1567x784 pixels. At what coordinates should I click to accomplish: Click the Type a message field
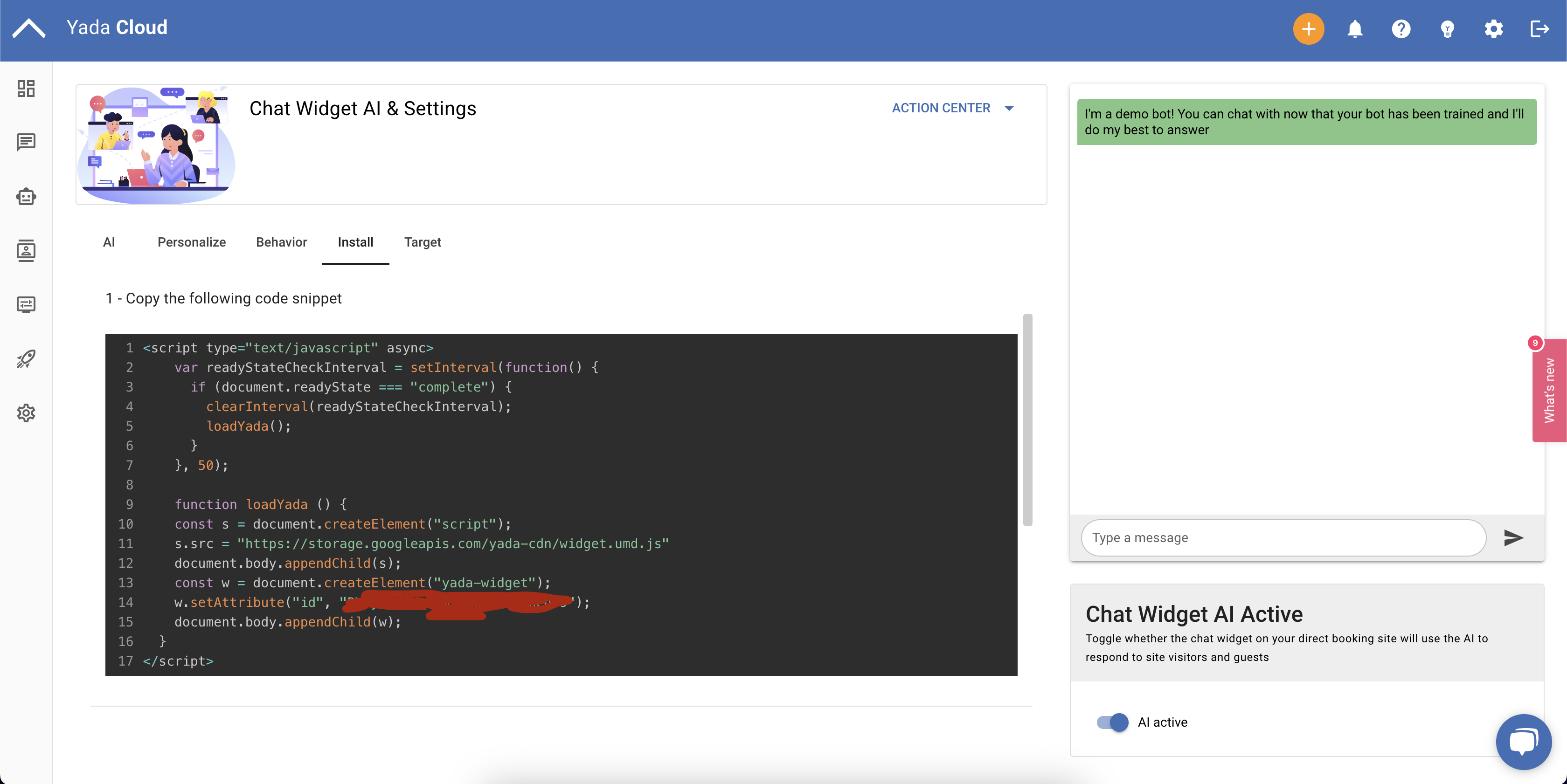coord(1283,537)
